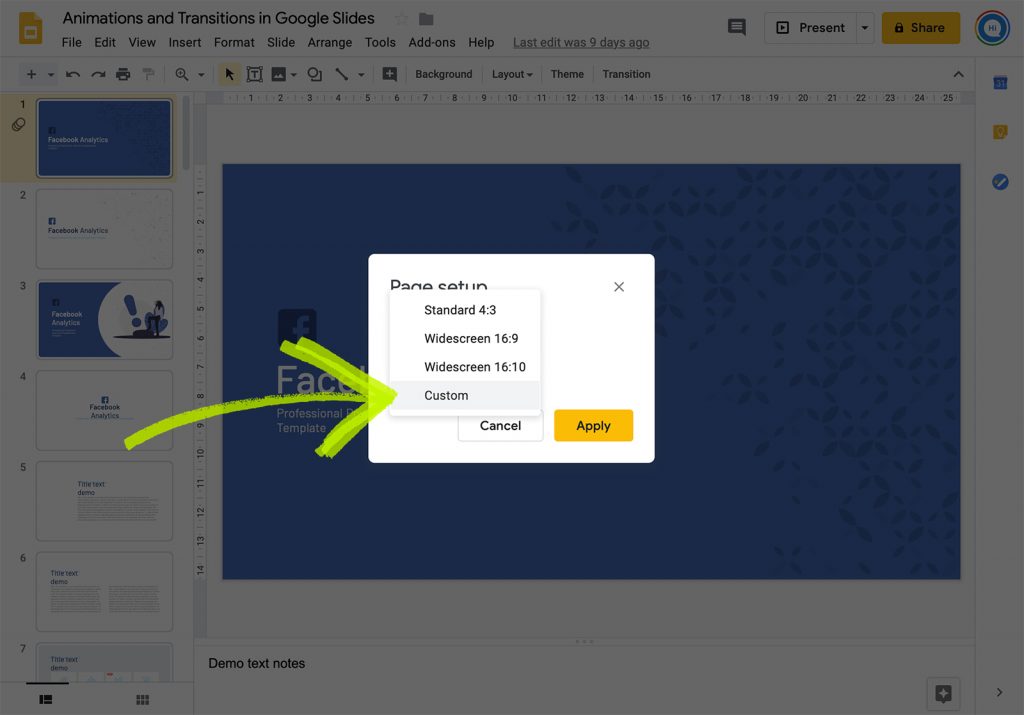1024x715 pixels.
Task: Open the Slide menu
Action: [x=281, y=42]
